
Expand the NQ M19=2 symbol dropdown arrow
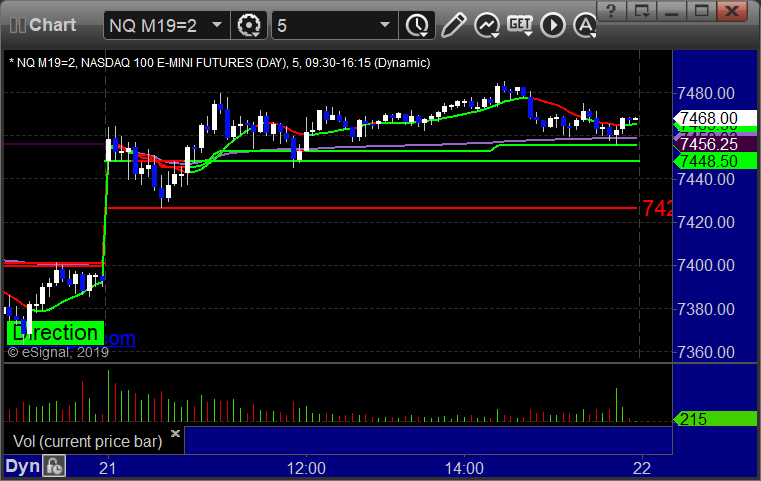click(x=217, y=25)
